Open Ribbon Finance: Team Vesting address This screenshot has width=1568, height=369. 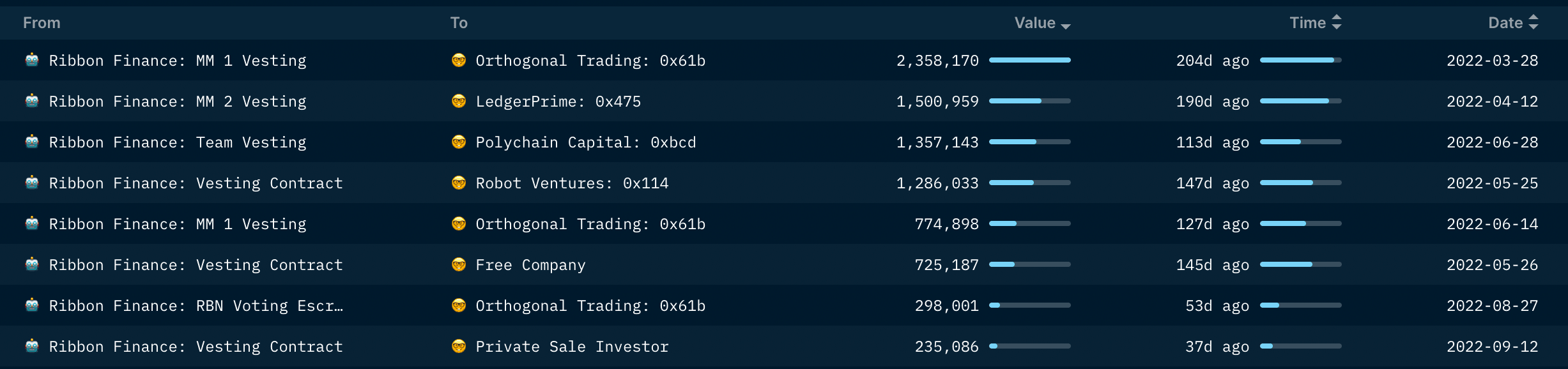point(178,142)
